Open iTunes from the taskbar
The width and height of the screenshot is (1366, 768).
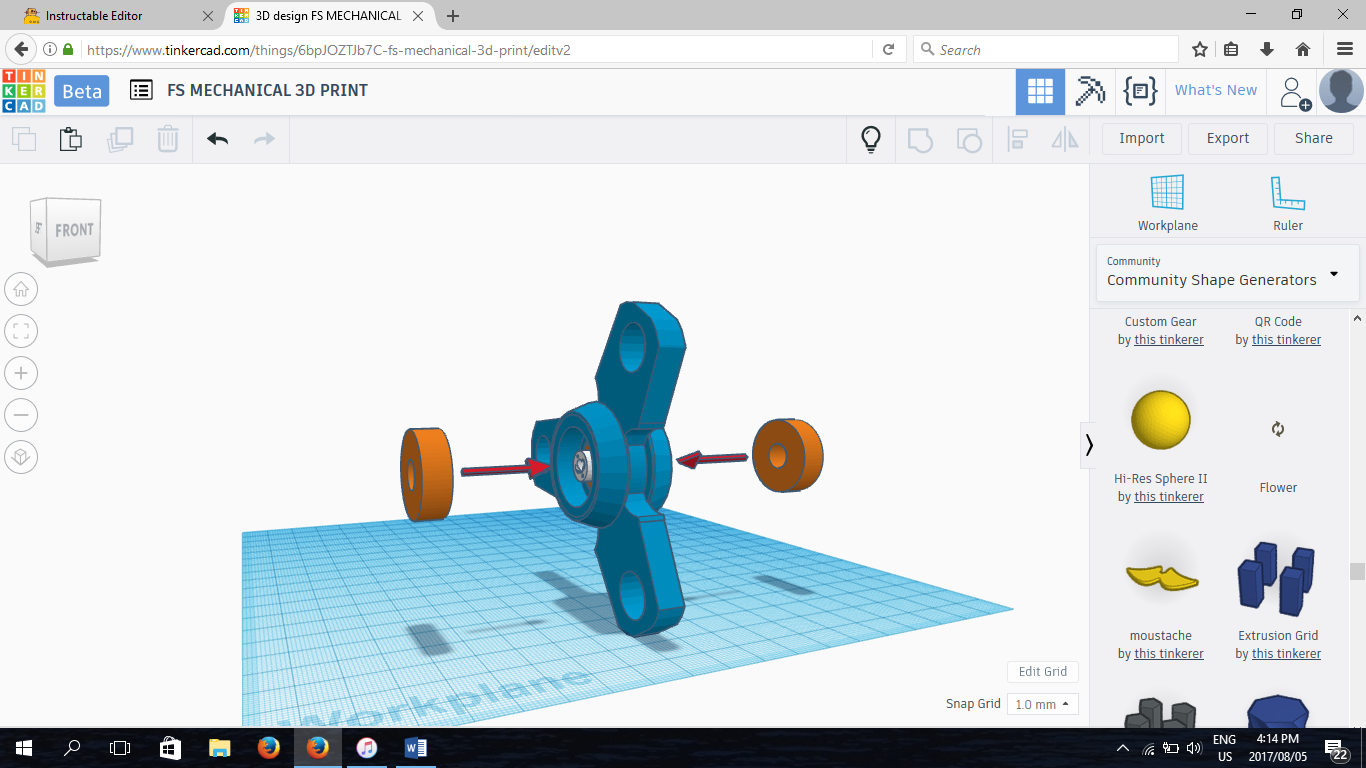click(x=367, y=747)
